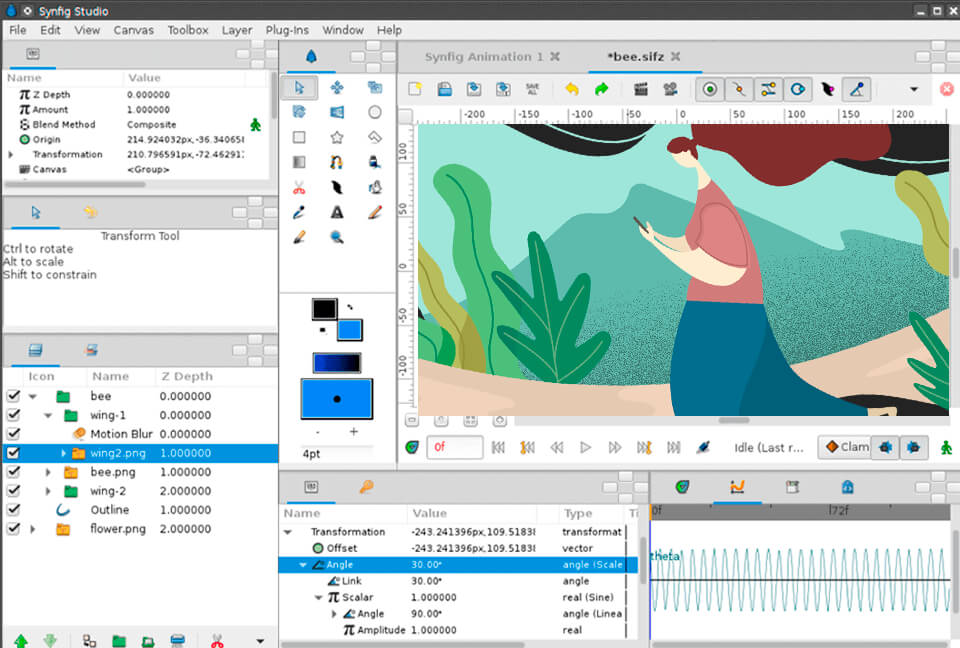
Task: Click the Clamp button near the timebar
Action: coord(845,447)
